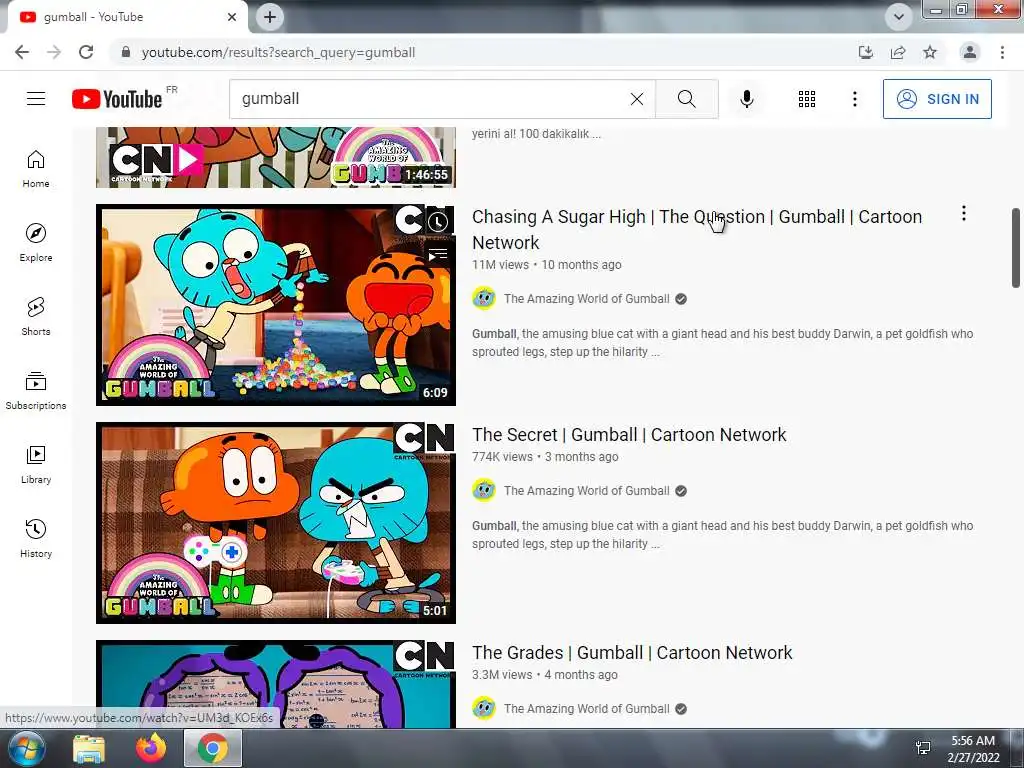Click the YouTube logo

(117, 99)
